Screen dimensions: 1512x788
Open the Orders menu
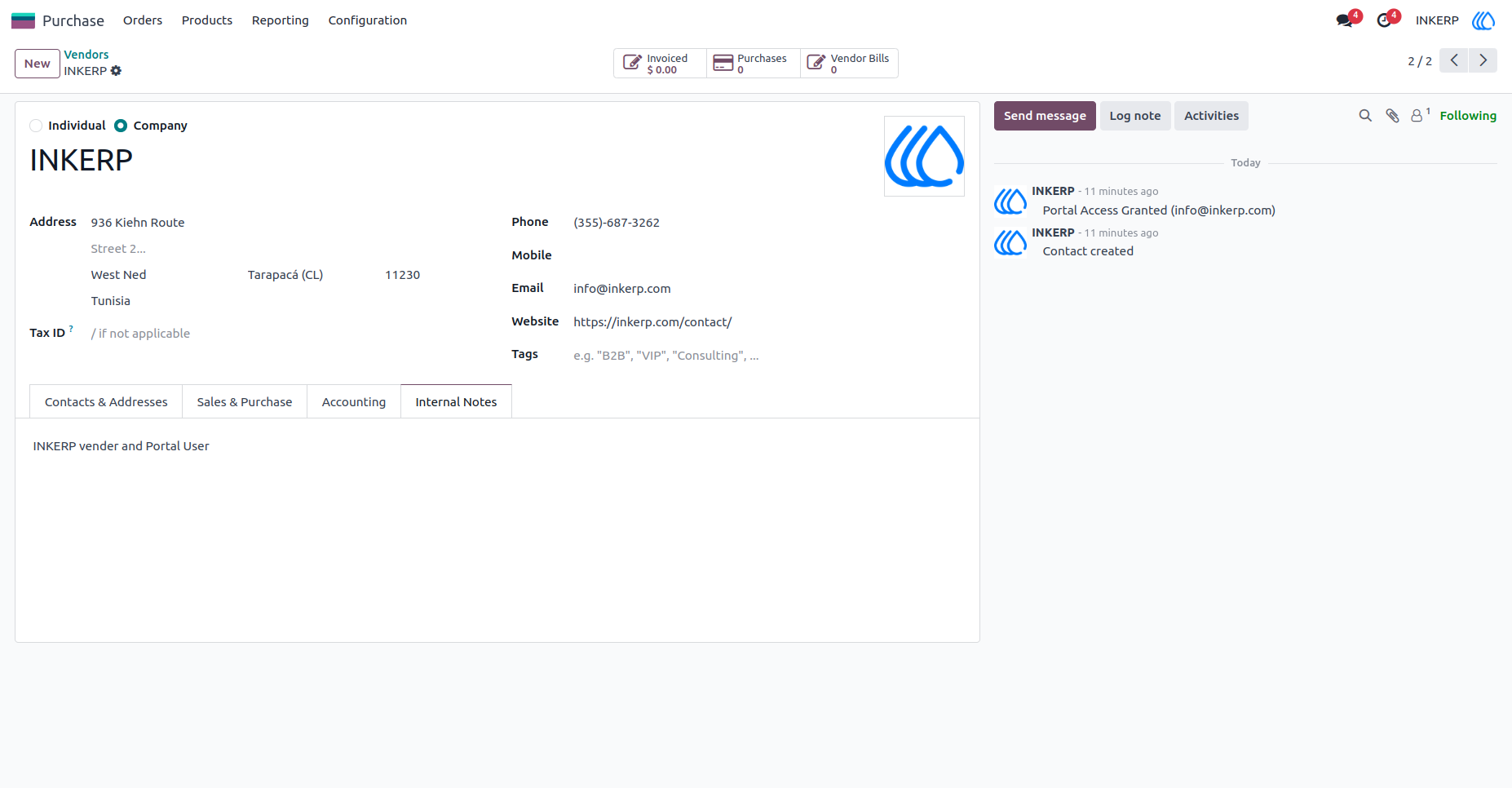tap(143, 20)
